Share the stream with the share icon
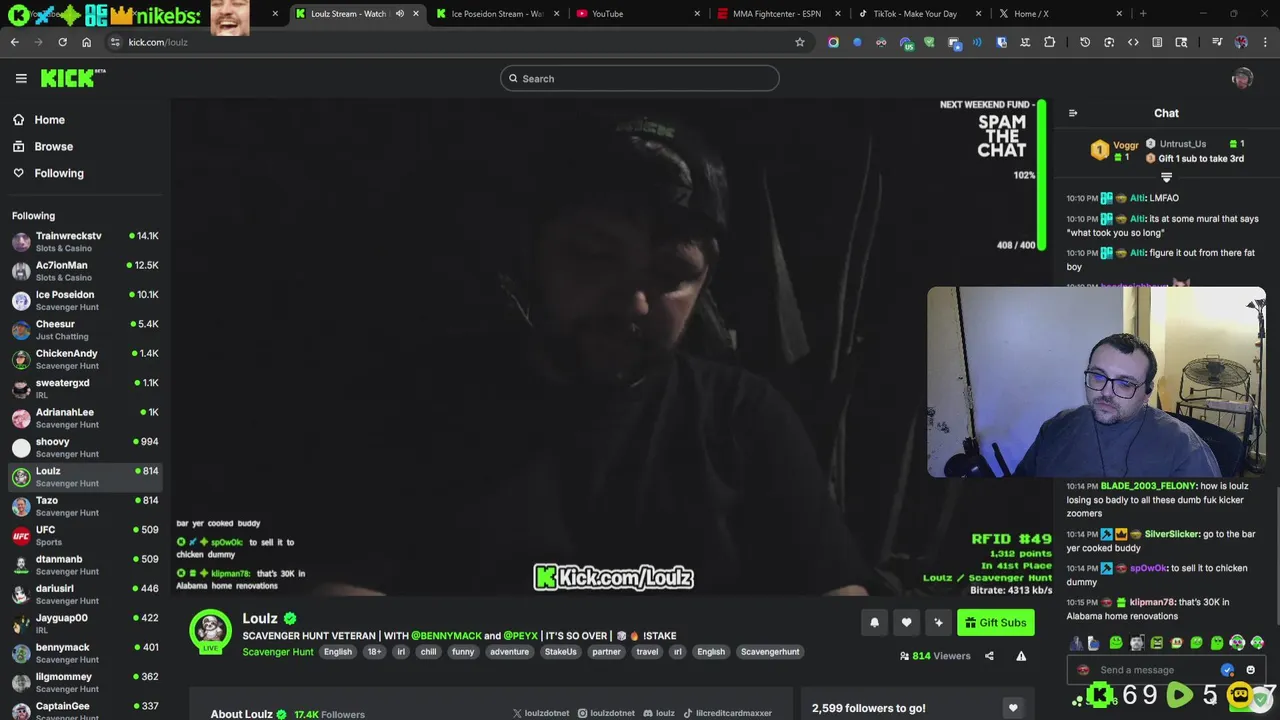The height and width of the screenshot is (720, 1280). coord(989,656)
